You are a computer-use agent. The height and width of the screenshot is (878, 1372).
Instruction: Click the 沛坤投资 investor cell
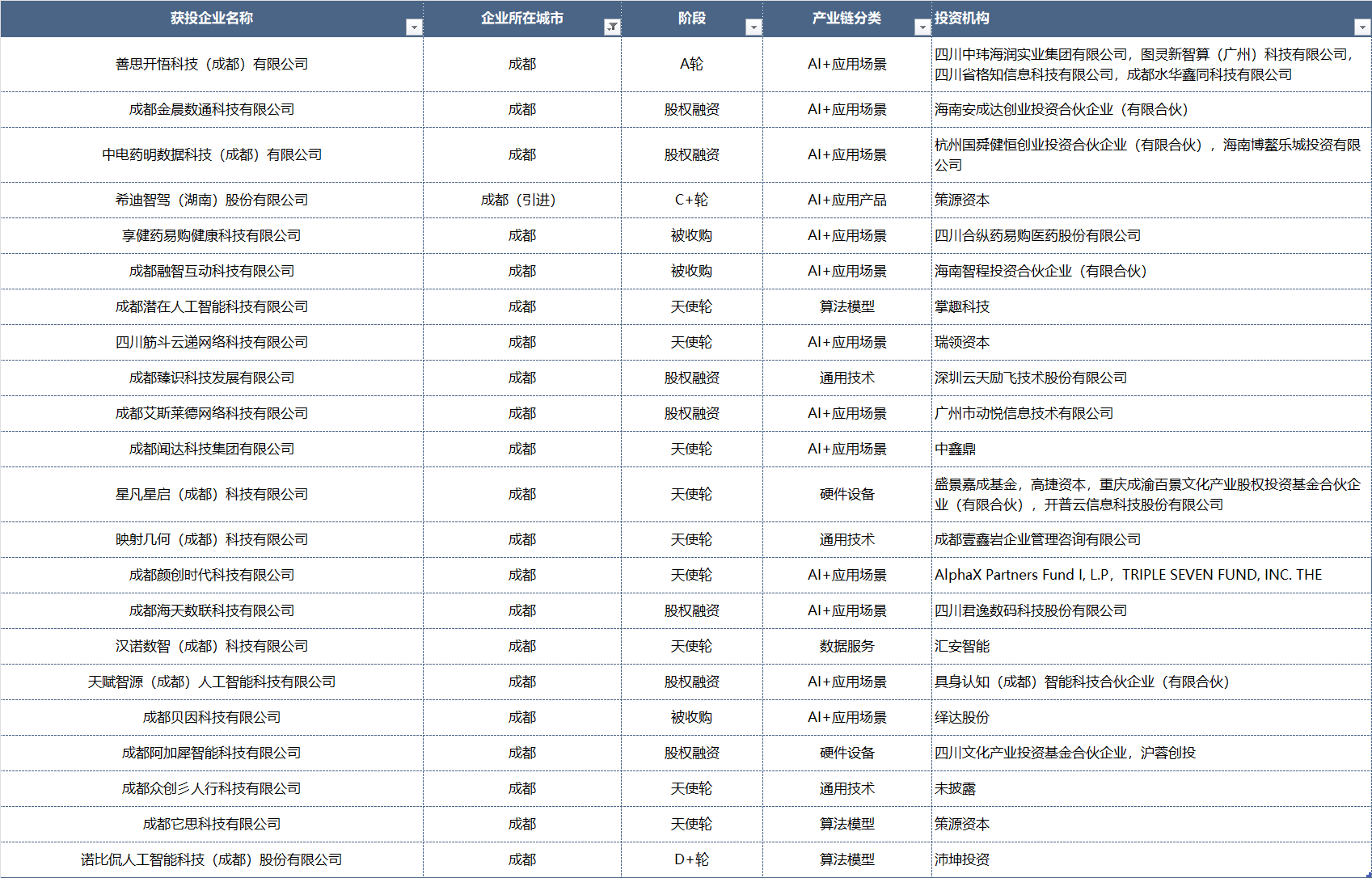962,859
